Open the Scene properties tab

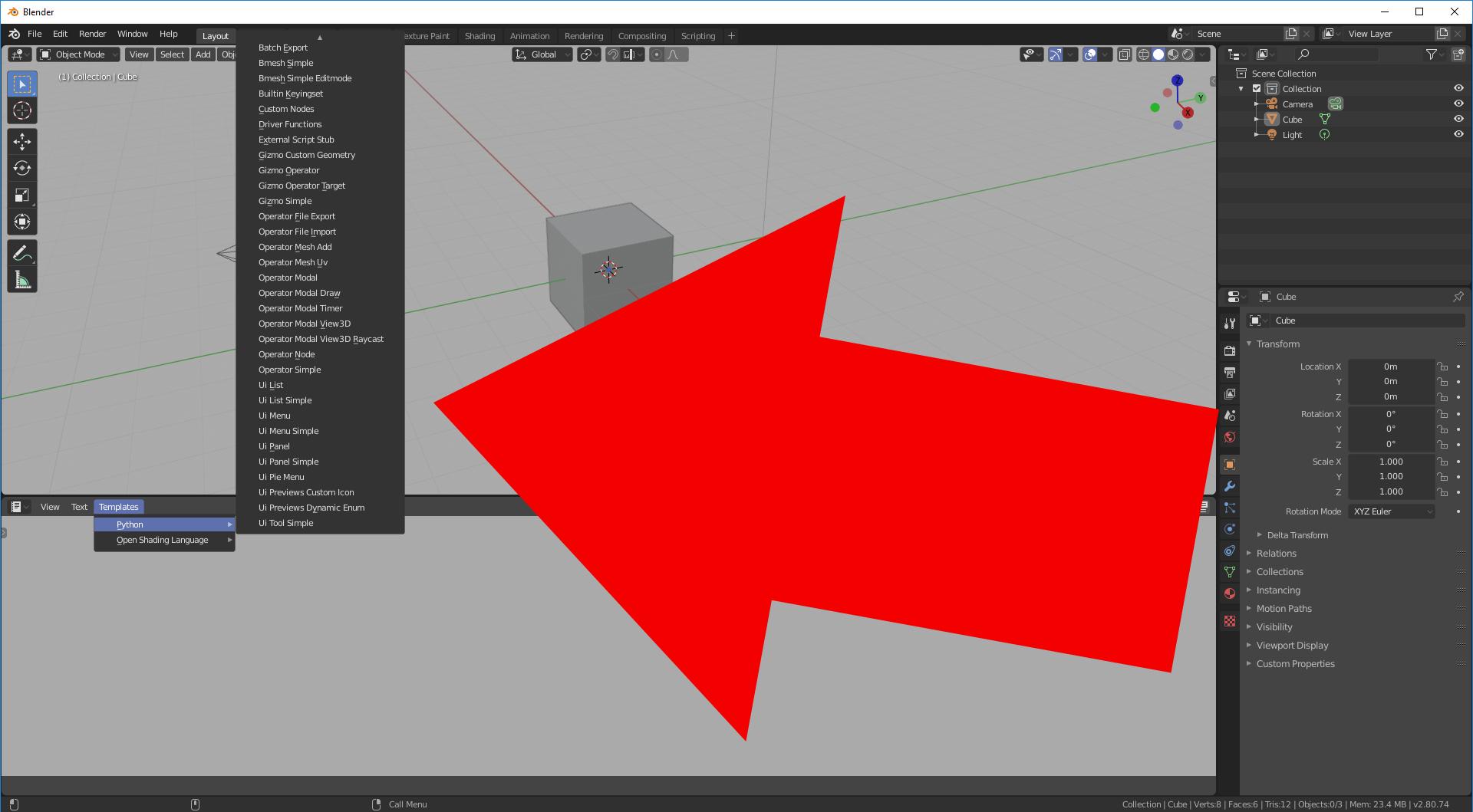[x=1230, y=415]
